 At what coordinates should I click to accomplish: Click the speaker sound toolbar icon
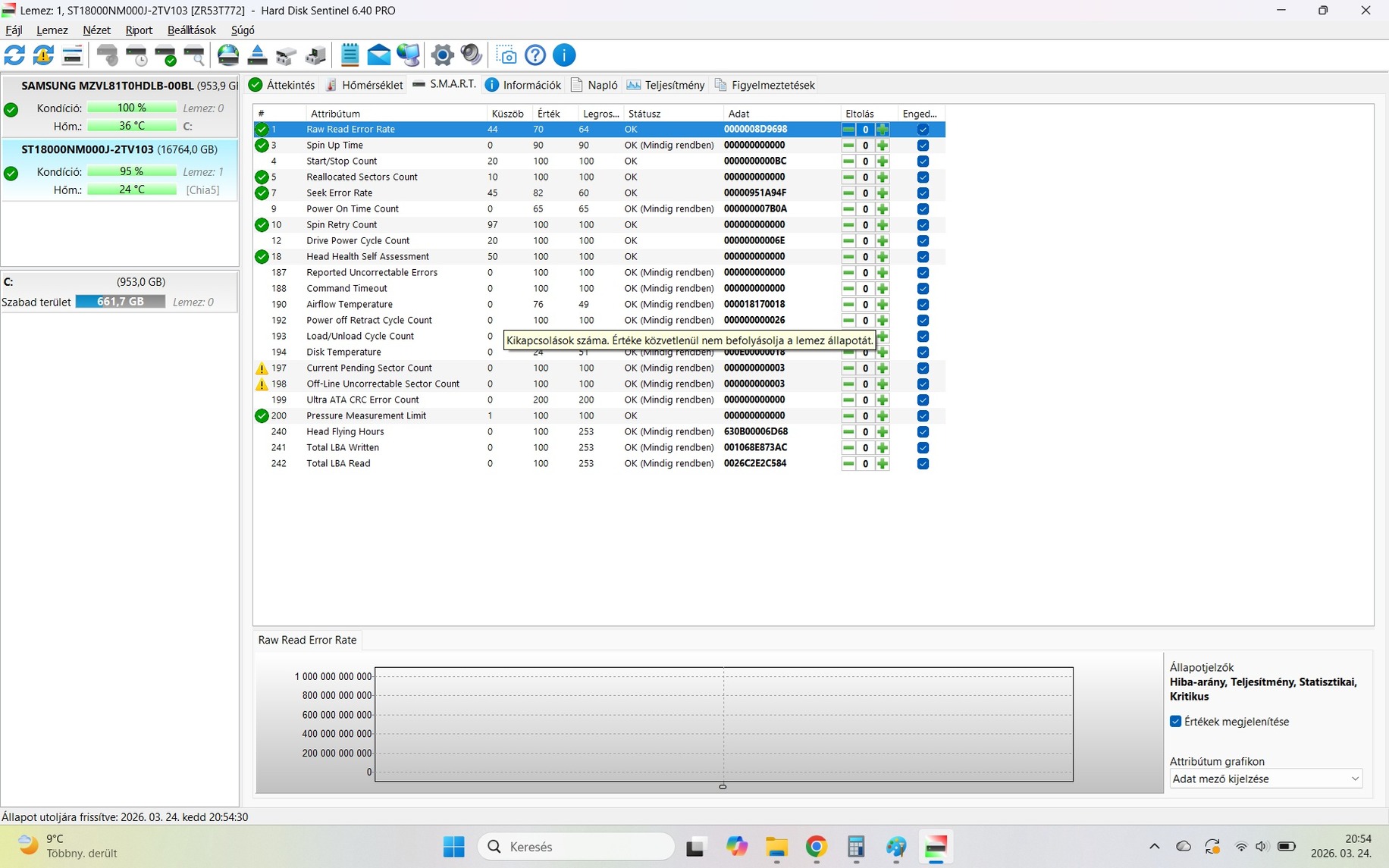(472, 55)
